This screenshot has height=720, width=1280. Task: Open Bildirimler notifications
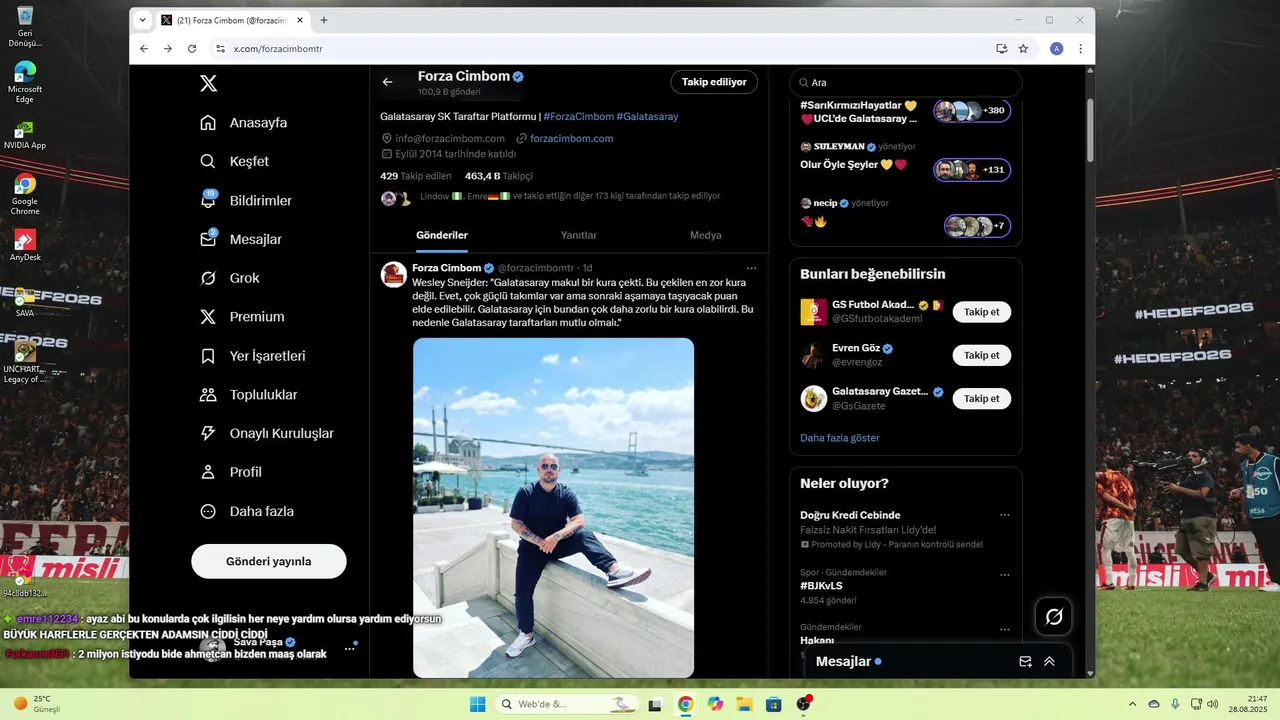click(x=246, y=200)
